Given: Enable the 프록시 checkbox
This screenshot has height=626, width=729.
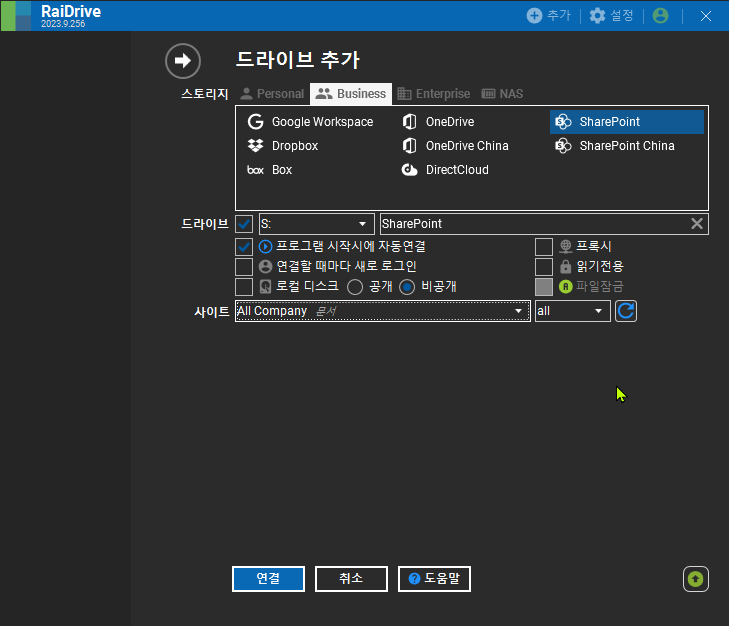Looking at the screenshot, I should click(544, 247).
